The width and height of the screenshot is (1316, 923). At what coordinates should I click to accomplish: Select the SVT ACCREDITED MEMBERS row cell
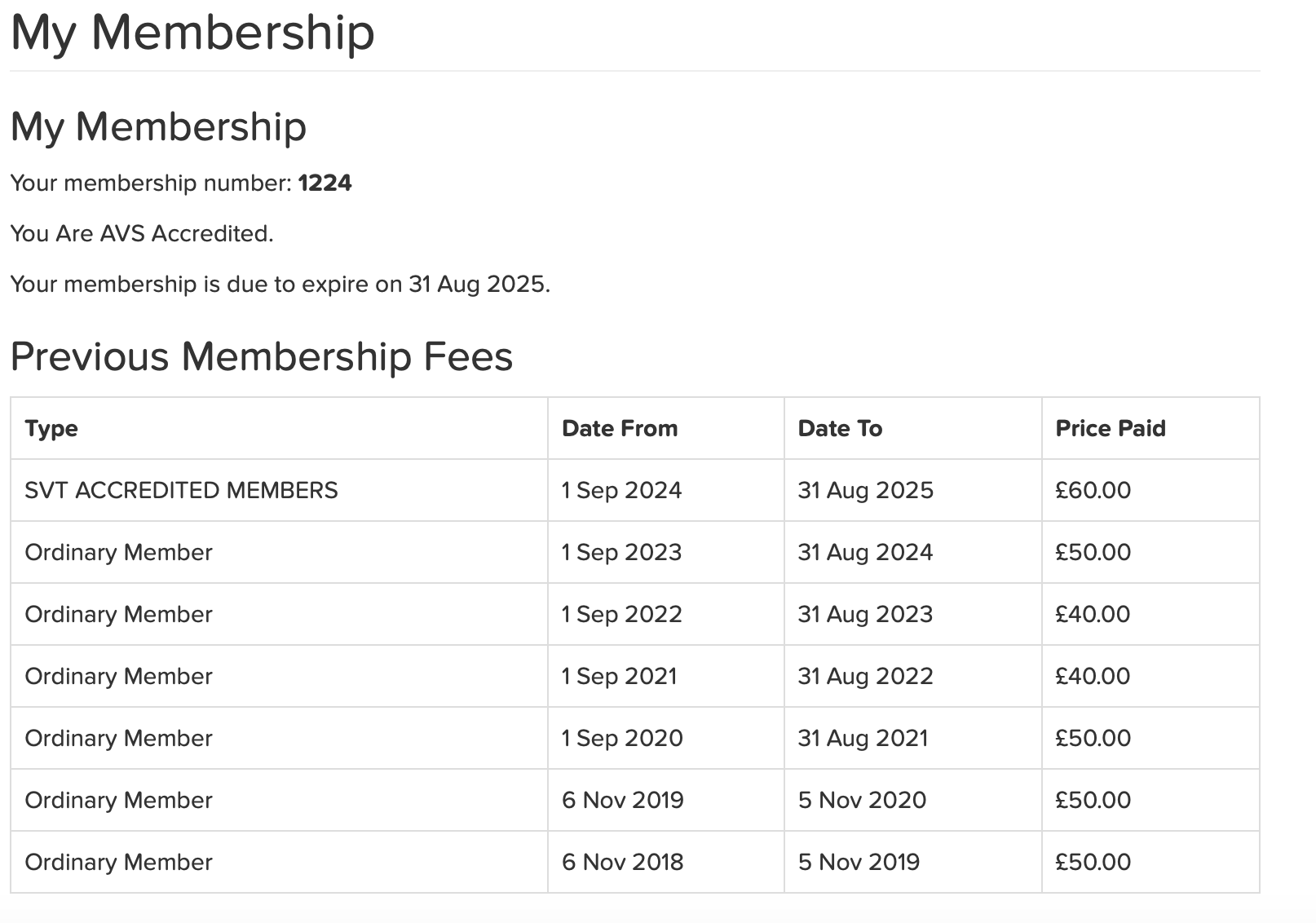click(x=181, y=491)
